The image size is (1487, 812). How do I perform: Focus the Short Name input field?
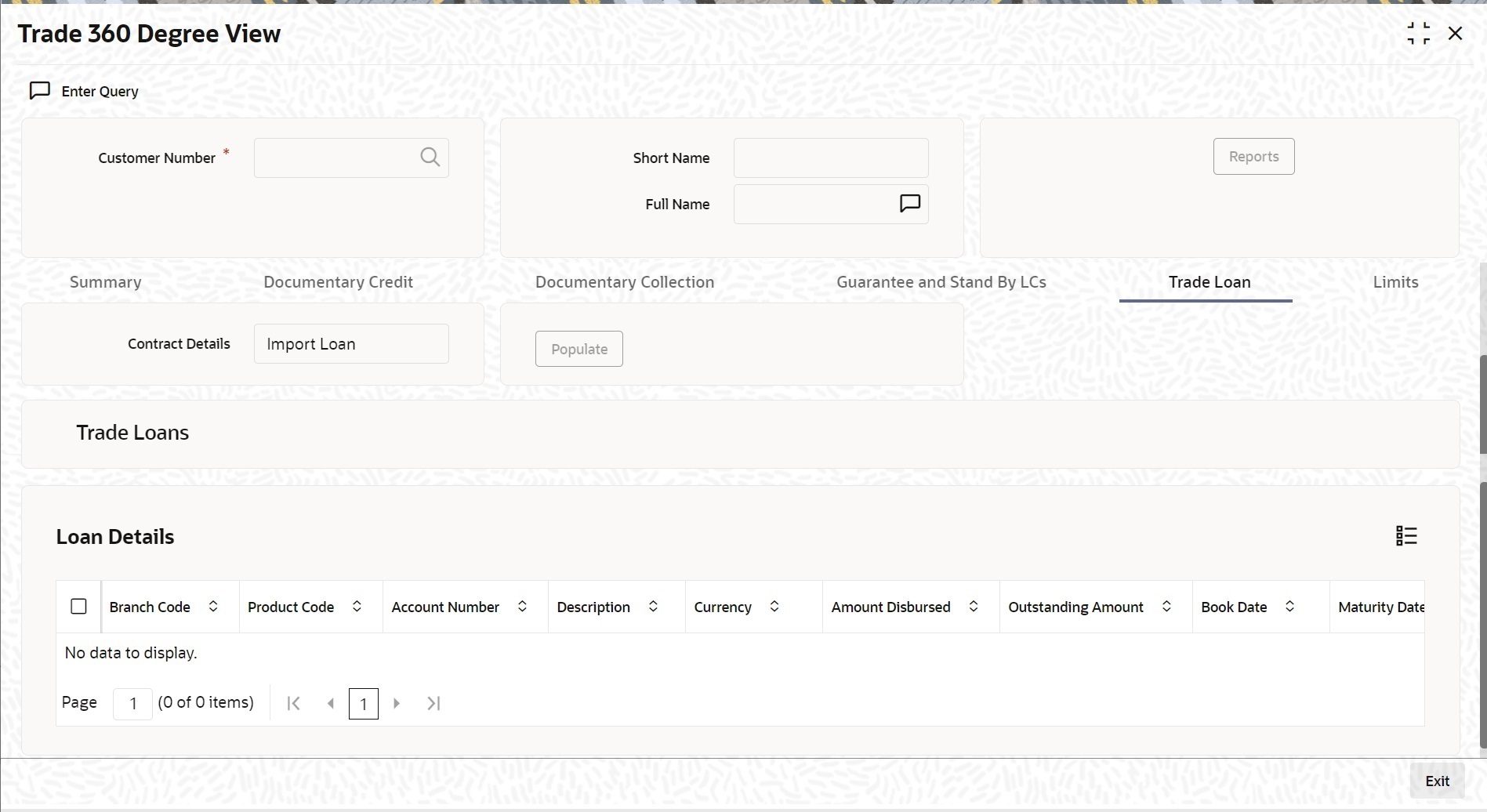[x=831, y=158]
